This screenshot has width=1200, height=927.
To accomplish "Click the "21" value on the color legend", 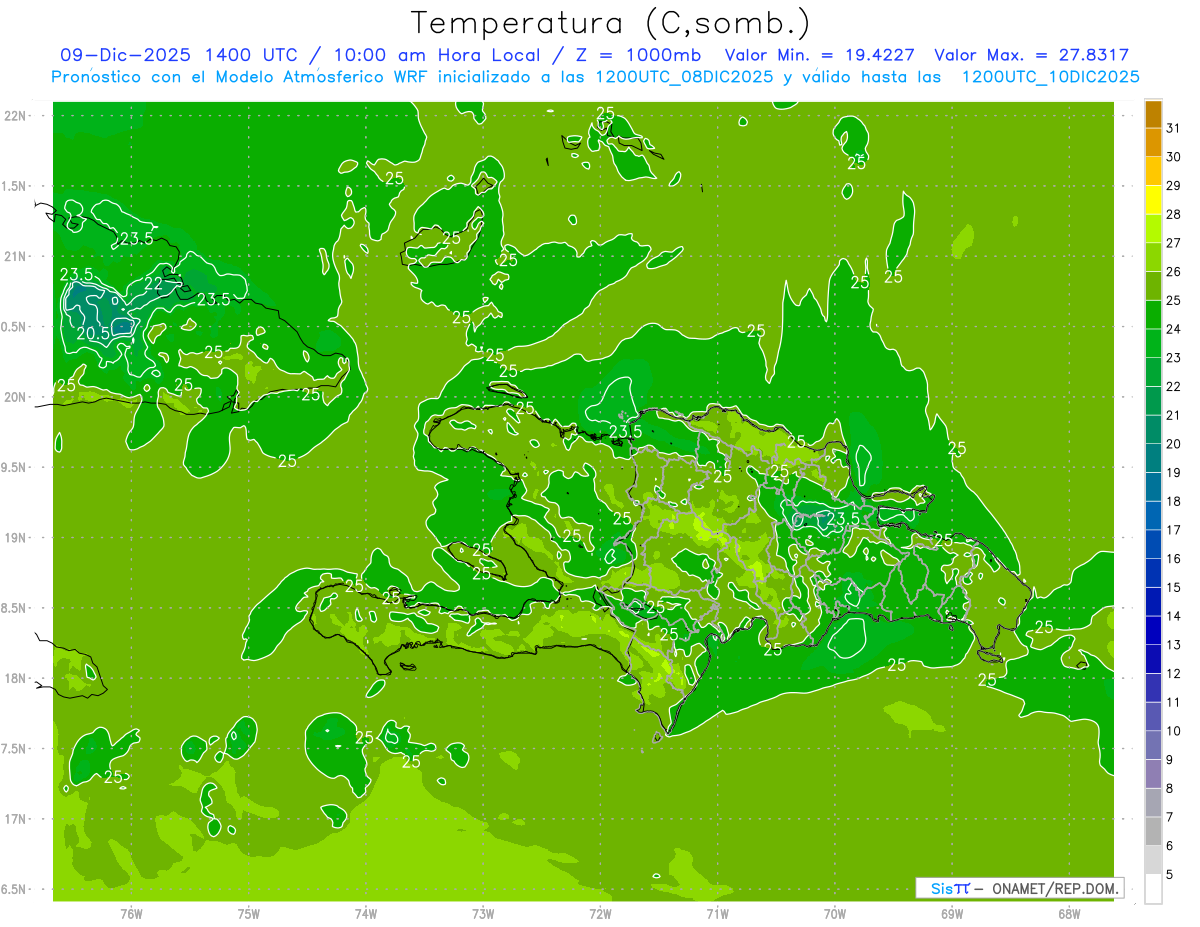I will coord(1174,415).
